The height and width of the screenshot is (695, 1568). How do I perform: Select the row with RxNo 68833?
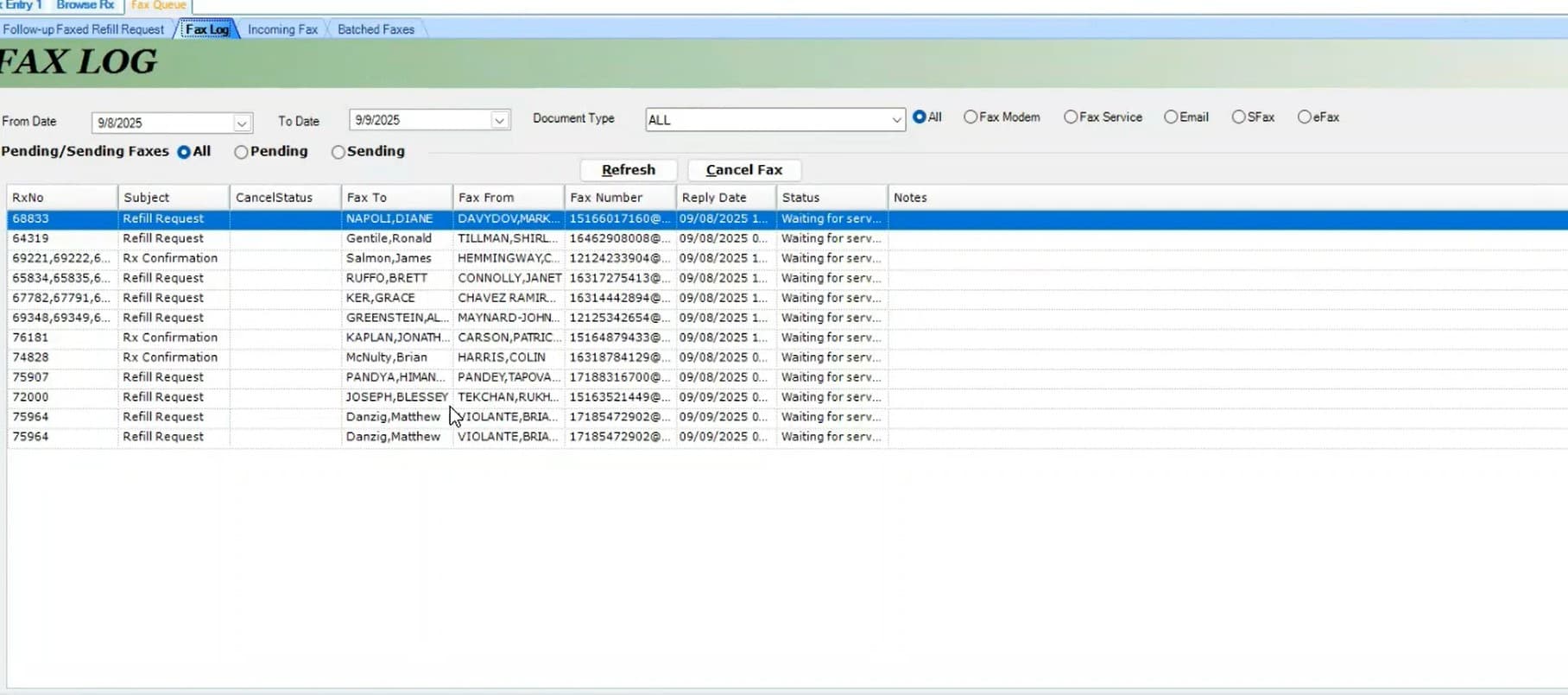[787, 219]
